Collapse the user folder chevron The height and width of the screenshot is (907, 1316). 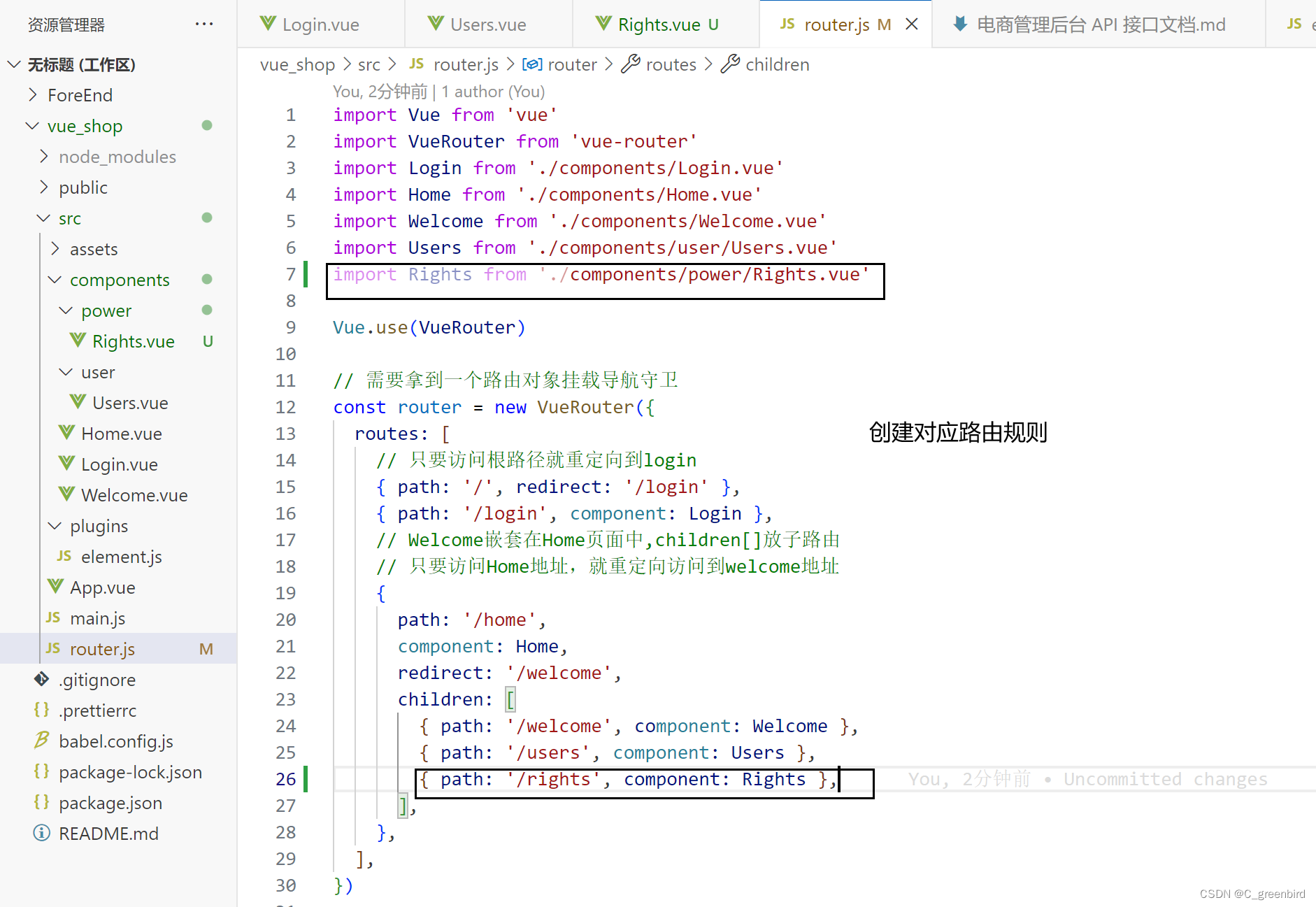point(66,372)
